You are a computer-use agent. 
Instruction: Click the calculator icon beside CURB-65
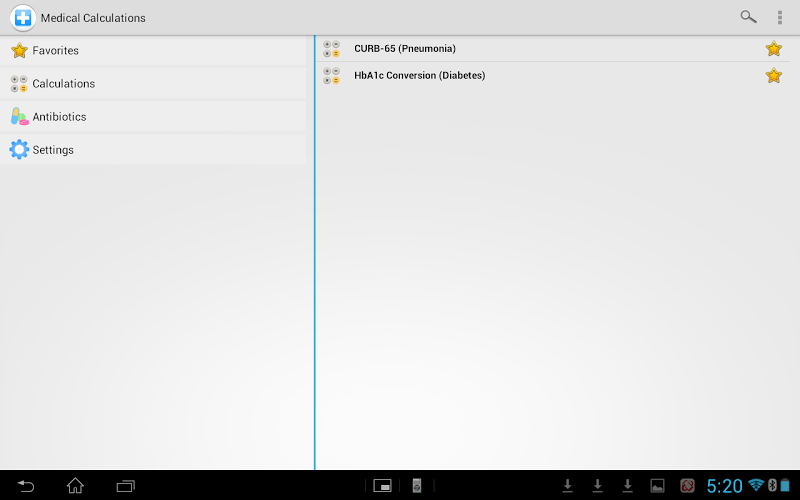[x=332, y=49]
